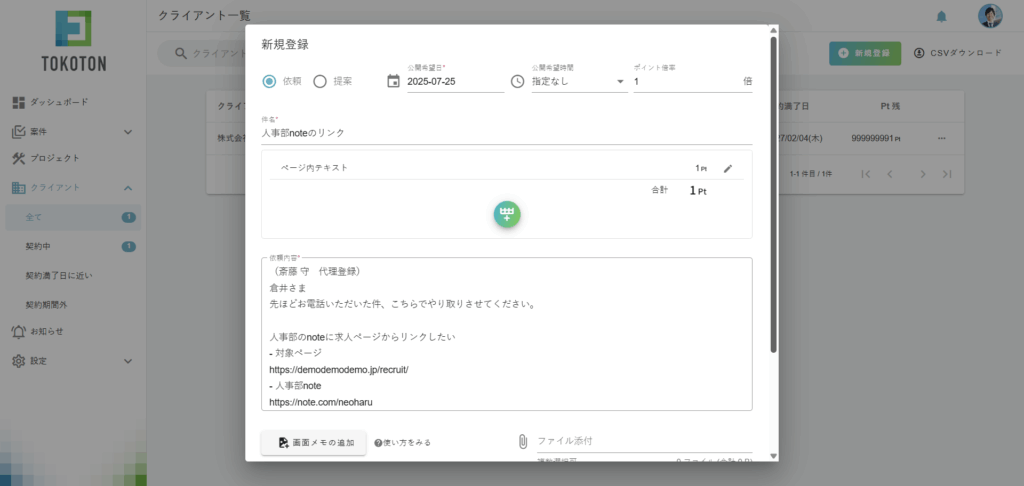Open the 公開希望時間 dropdown

[578, 82]
